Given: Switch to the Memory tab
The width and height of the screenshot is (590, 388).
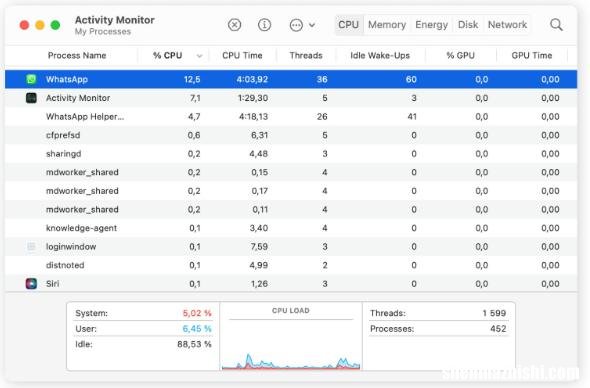Looking at the screenshot, I should [387, 25].
